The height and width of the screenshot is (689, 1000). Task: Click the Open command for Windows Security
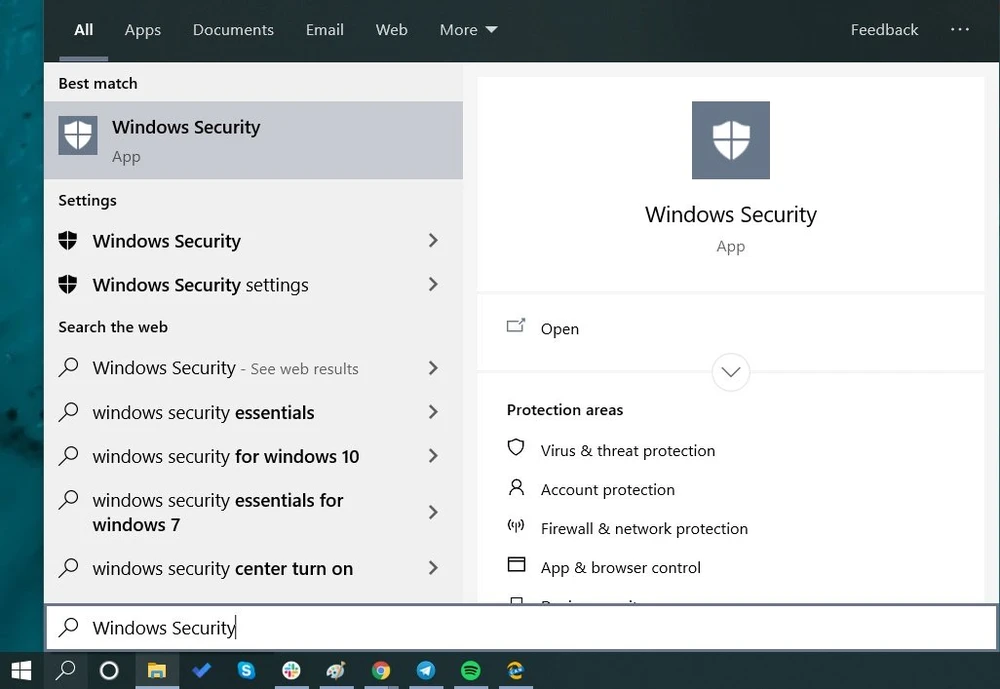(559, 328)
